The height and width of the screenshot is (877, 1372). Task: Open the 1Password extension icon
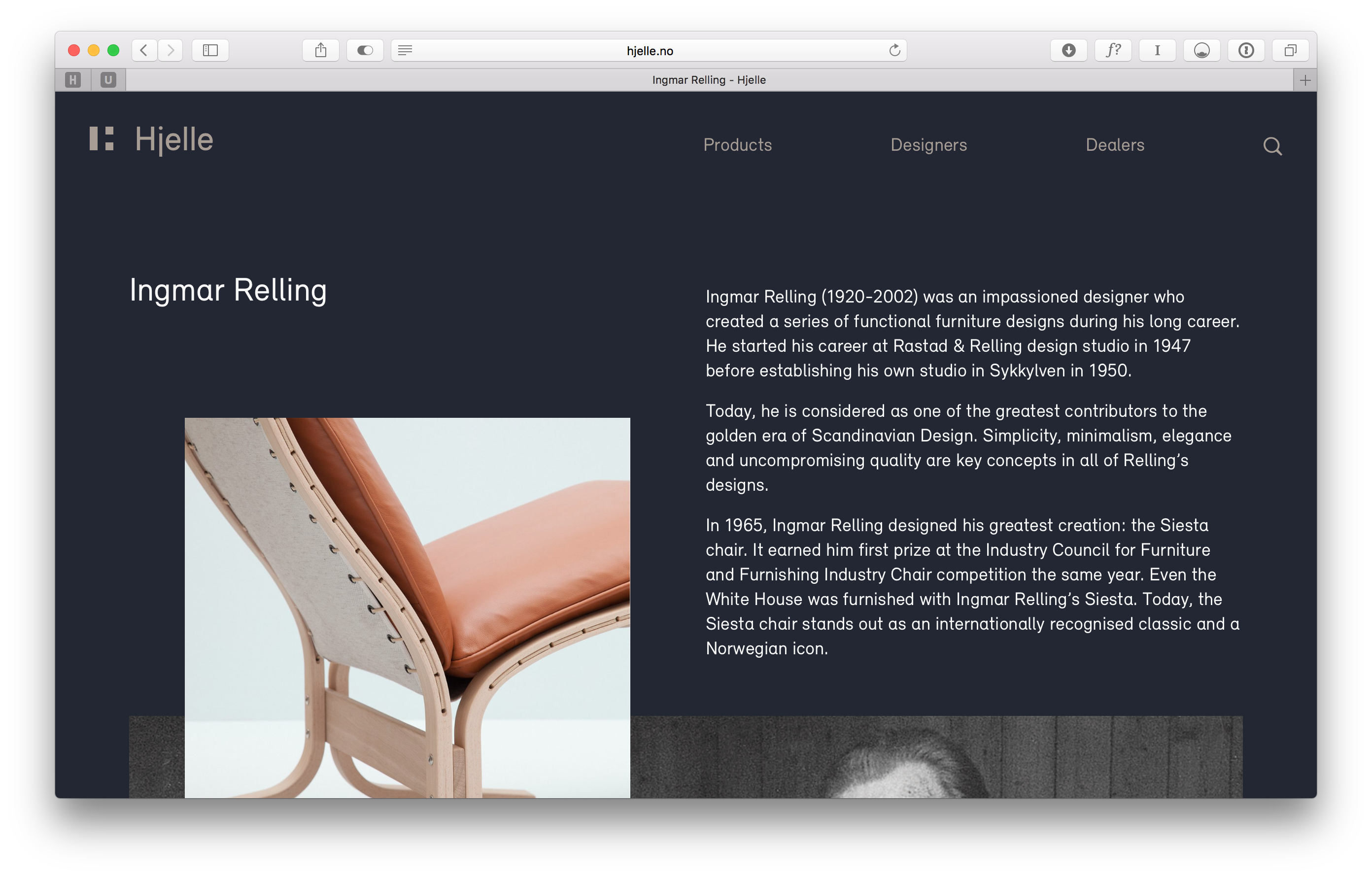[1246, 50]
